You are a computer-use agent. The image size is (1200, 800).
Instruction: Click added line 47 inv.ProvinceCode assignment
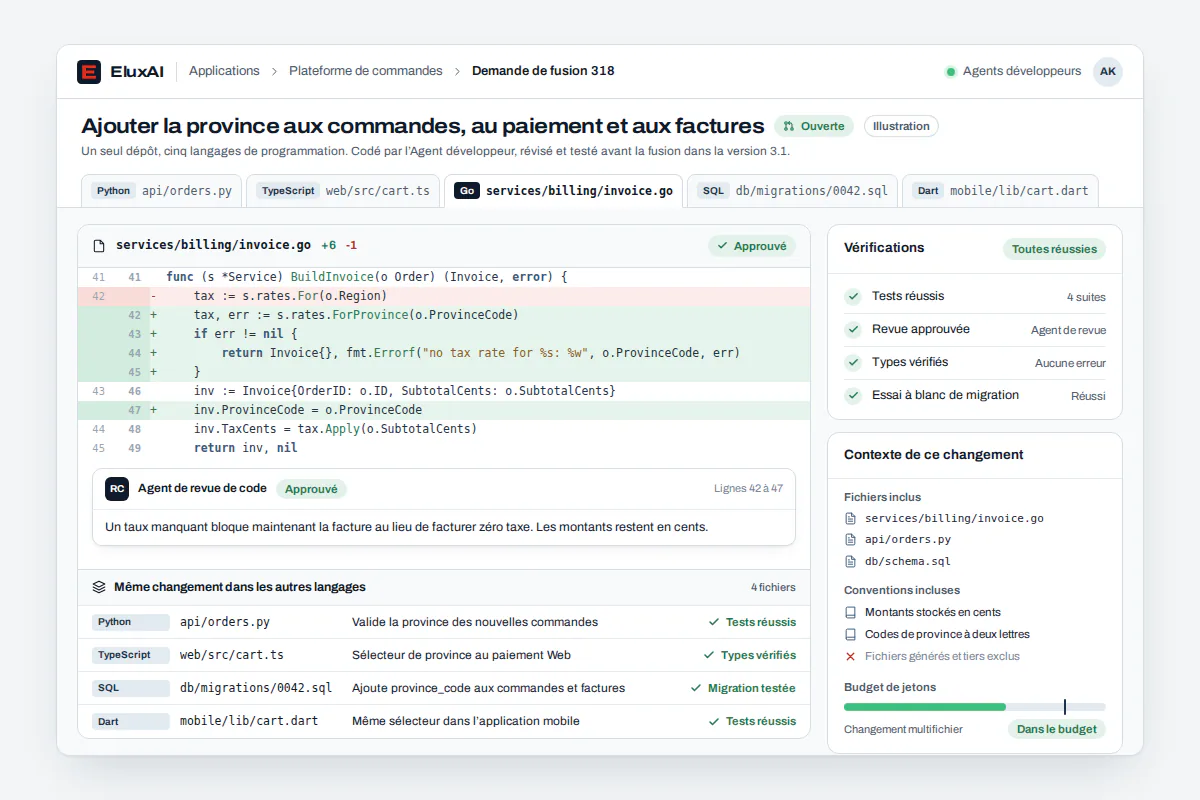coord(444,410)
